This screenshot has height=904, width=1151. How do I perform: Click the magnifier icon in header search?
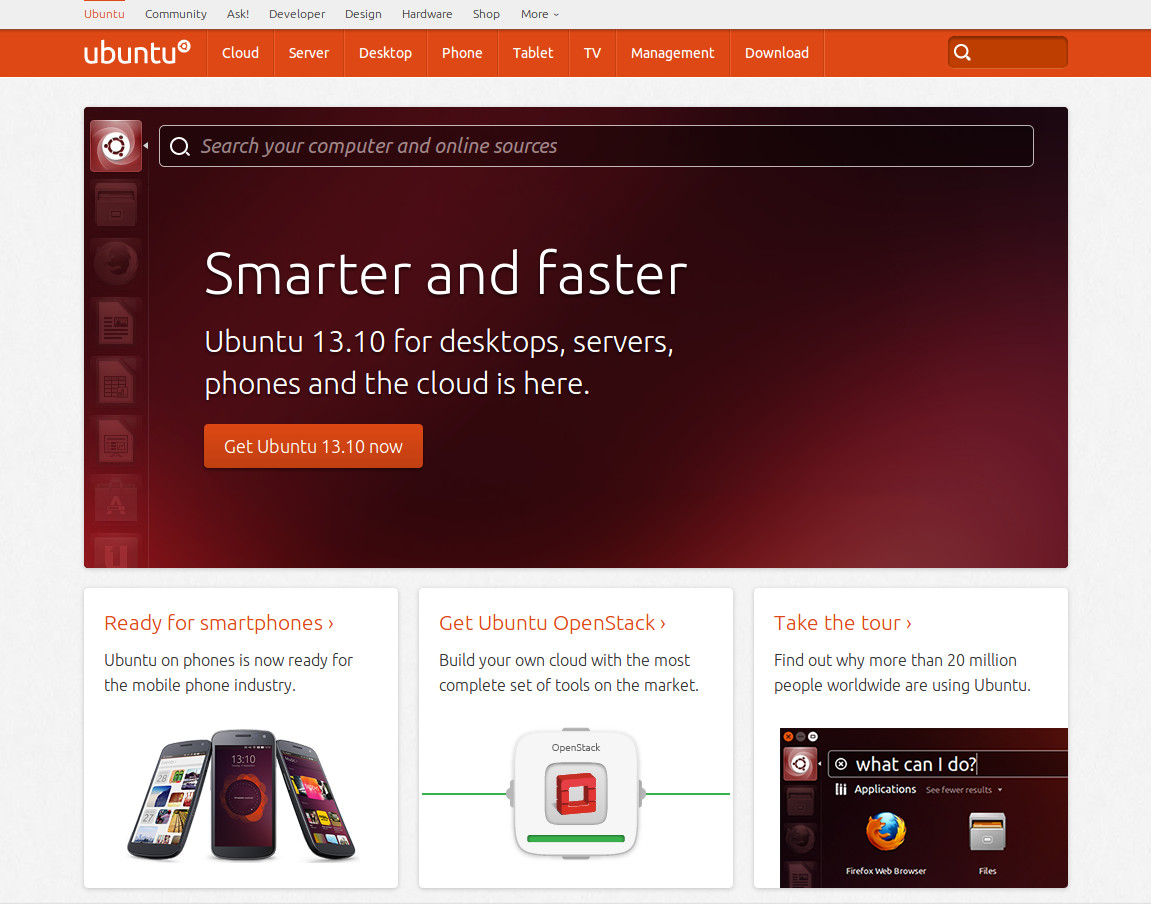click(962, 52)
